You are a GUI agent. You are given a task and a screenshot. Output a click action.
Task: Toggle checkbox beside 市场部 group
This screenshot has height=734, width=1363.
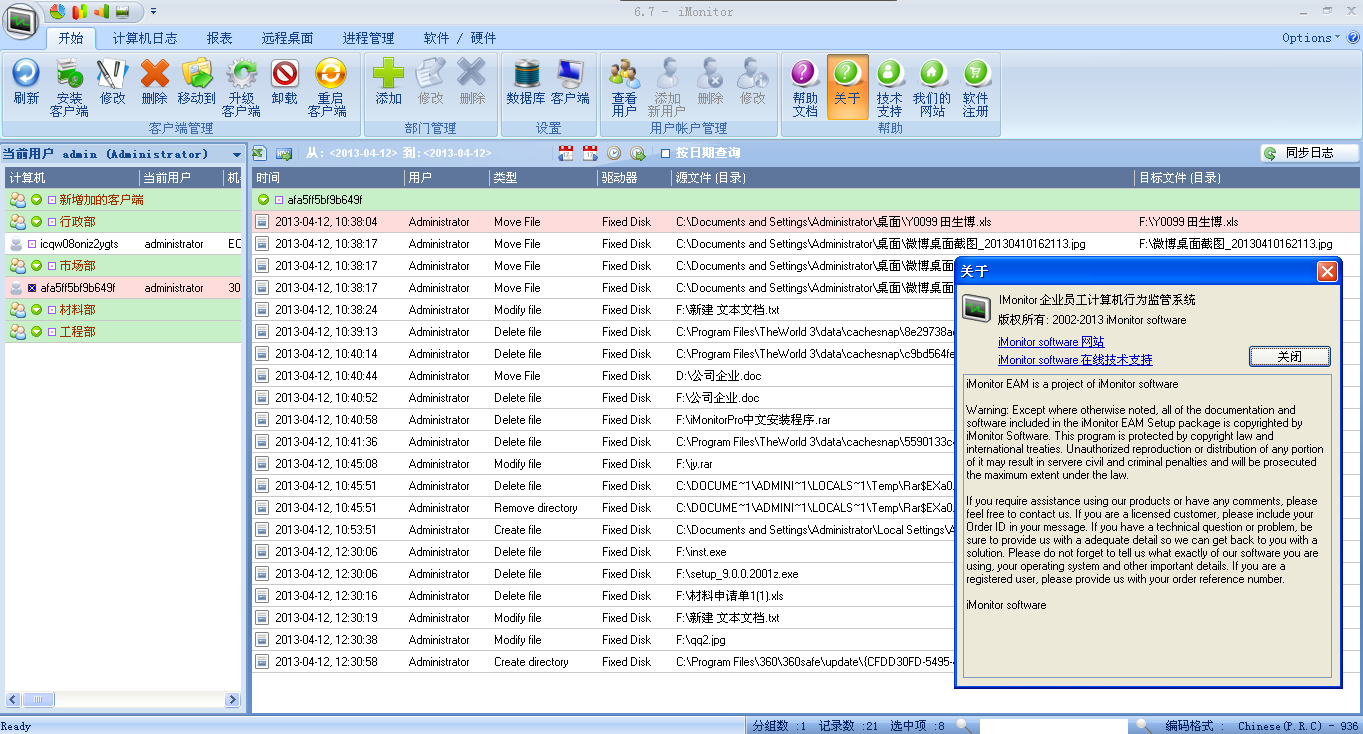(x=52, y=266)
